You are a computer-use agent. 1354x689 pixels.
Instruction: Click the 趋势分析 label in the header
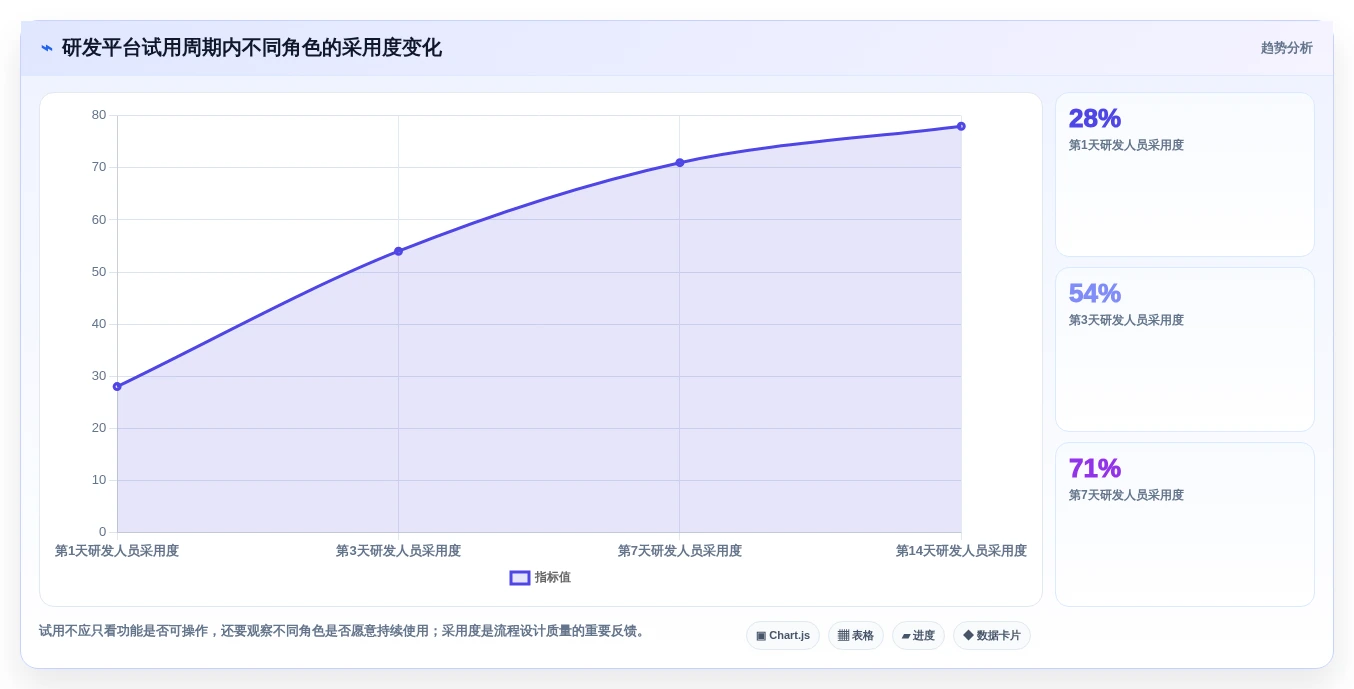(1286, 48)
